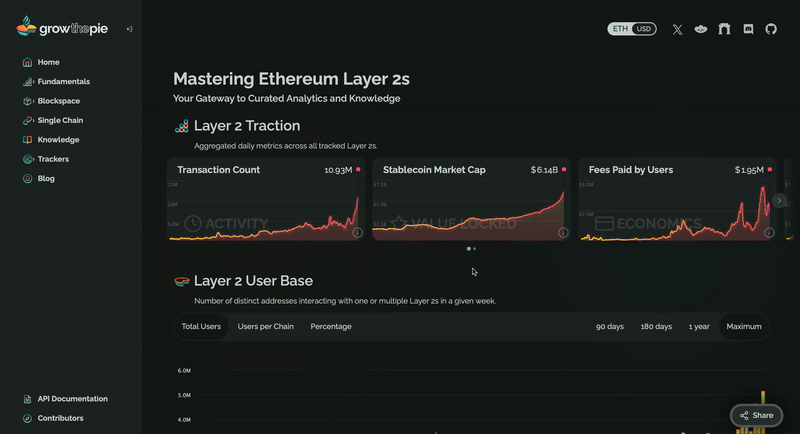This screenshot has height=434, width=800.
Task: Switch to Users per Chain tab
Action: click(265, 326)
